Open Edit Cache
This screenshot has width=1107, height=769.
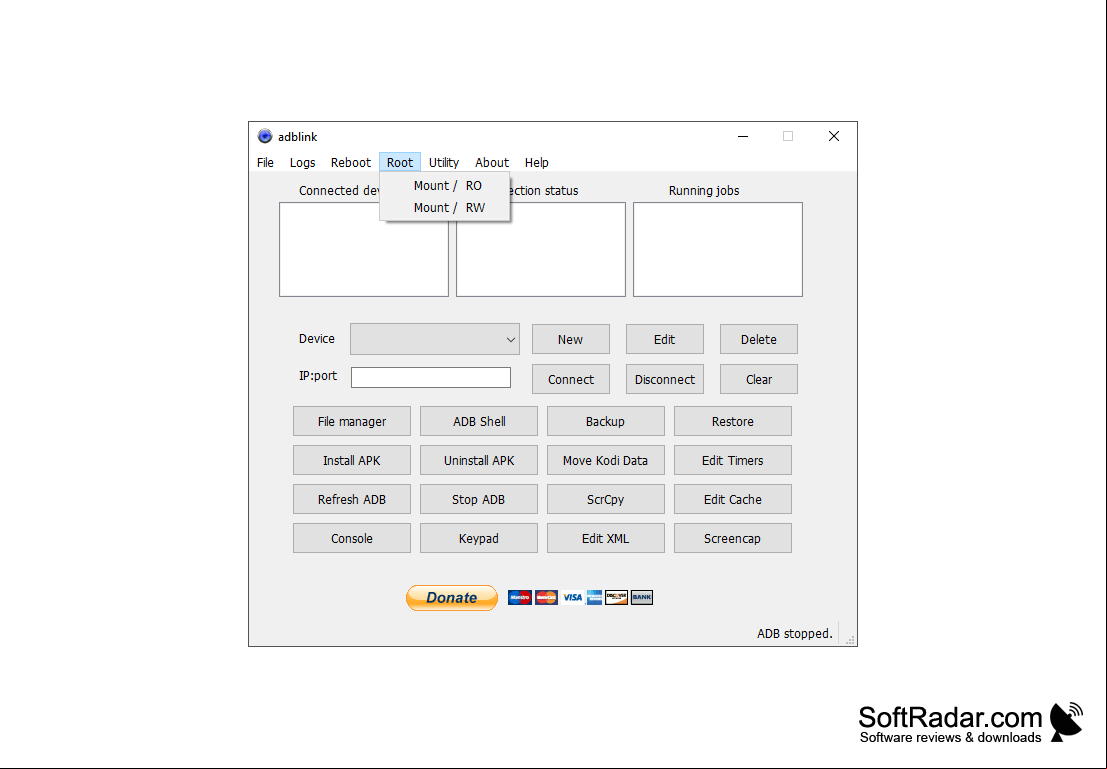pyautogui.click(x=733, y=499)
